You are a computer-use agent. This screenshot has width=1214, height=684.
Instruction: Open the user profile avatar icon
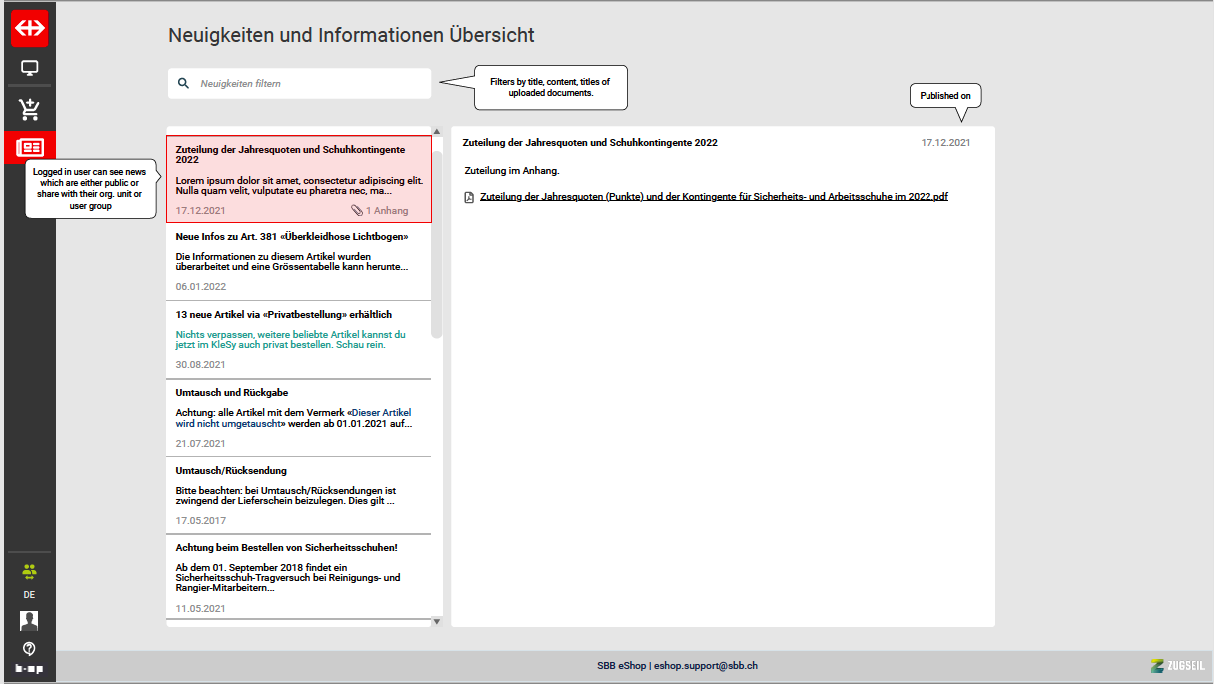[x=29, y=620]
